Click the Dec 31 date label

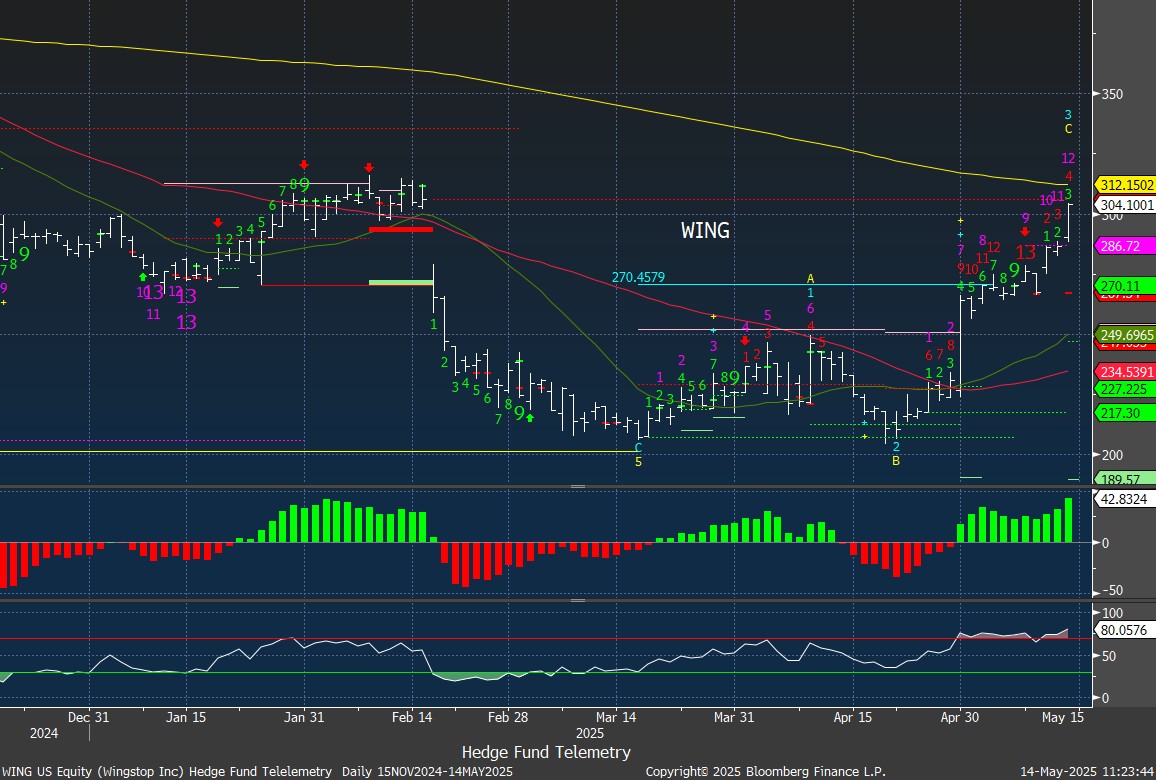click(88, 717)
